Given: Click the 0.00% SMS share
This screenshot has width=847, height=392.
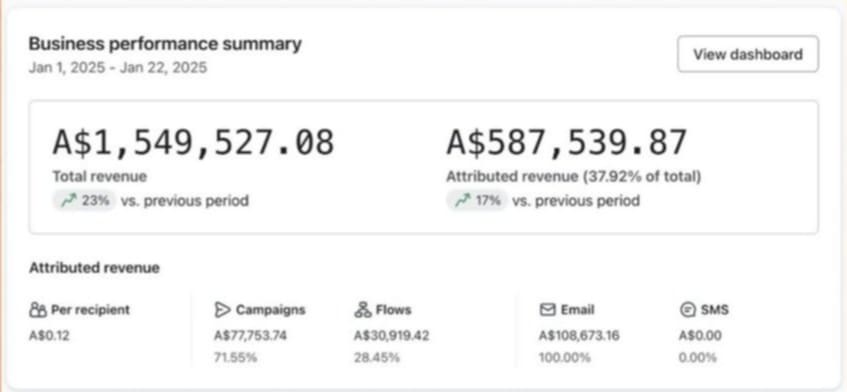Looking at the screenshot, I should pos(698,357).
